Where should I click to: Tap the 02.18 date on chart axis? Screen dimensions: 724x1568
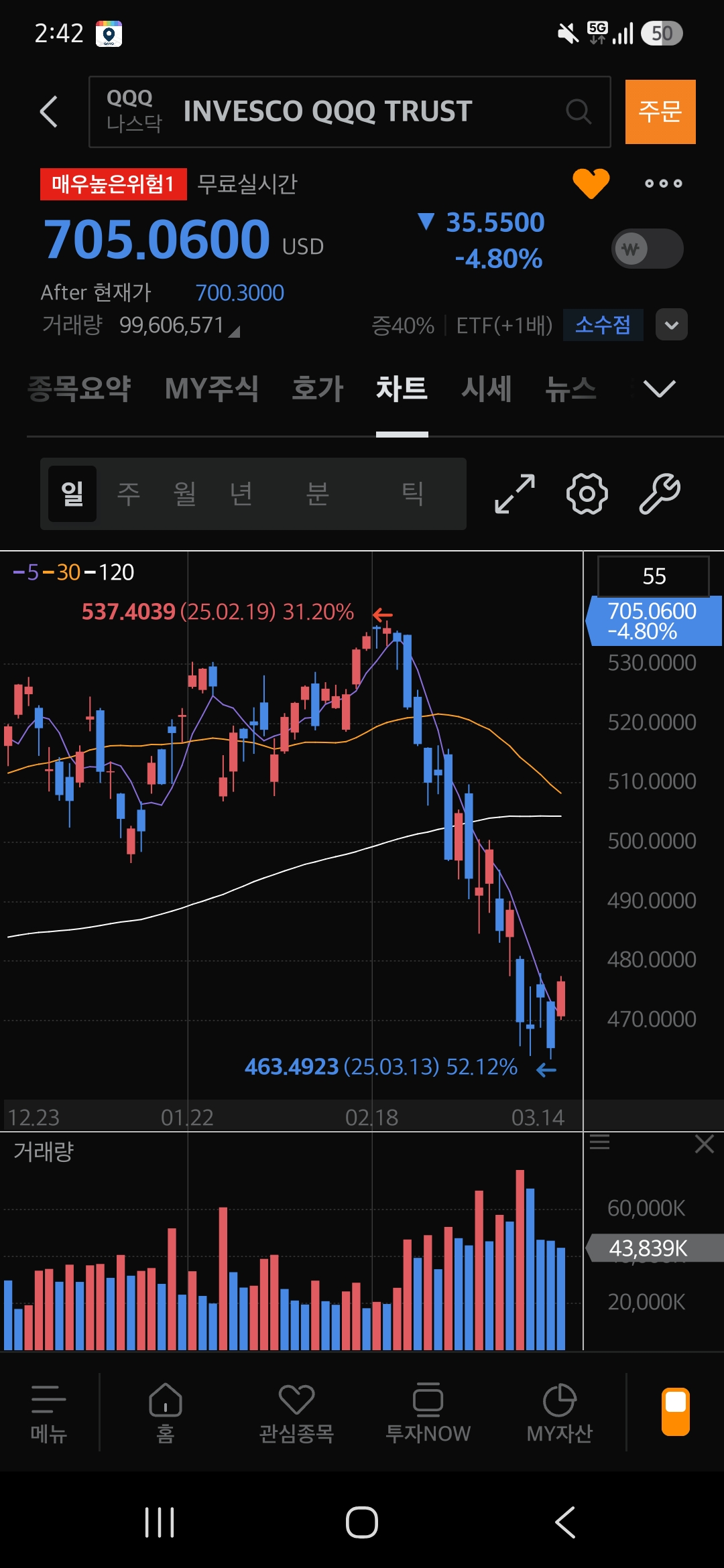coord(371,1117)
